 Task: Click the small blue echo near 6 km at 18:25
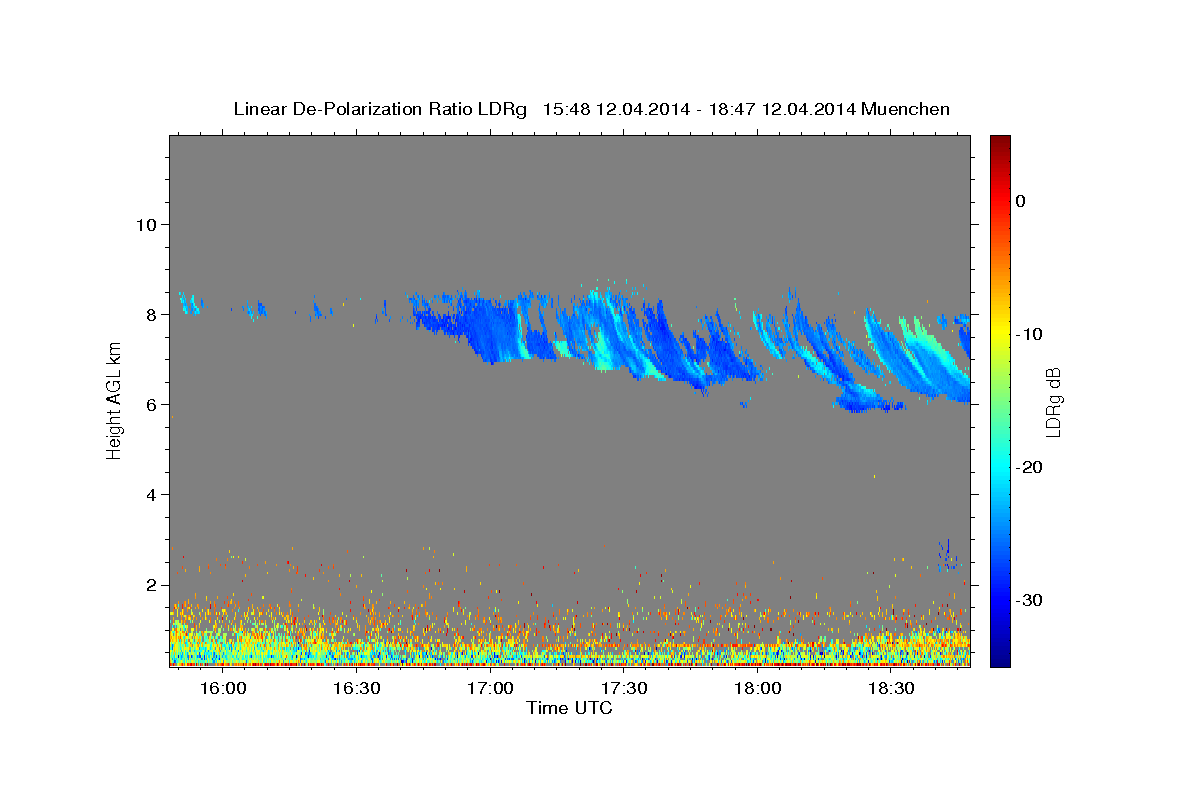tap(868, 400)
